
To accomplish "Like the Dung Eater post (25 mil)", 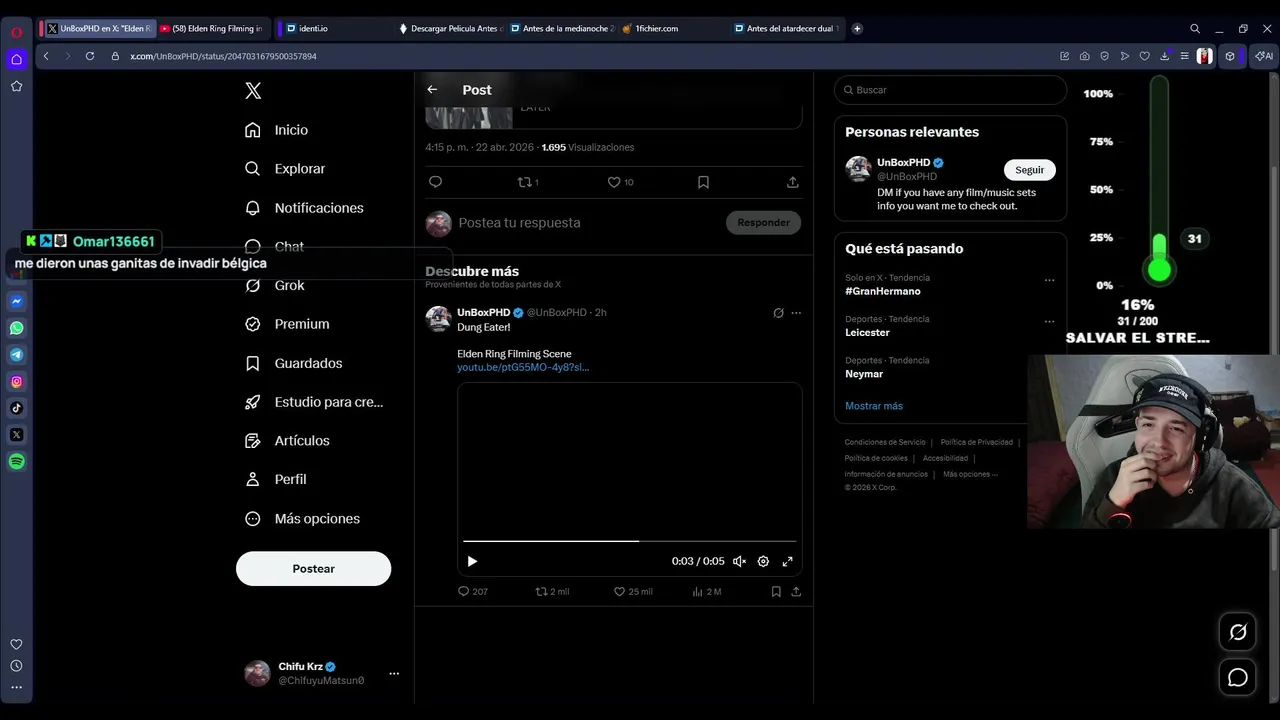I will 633,592.
